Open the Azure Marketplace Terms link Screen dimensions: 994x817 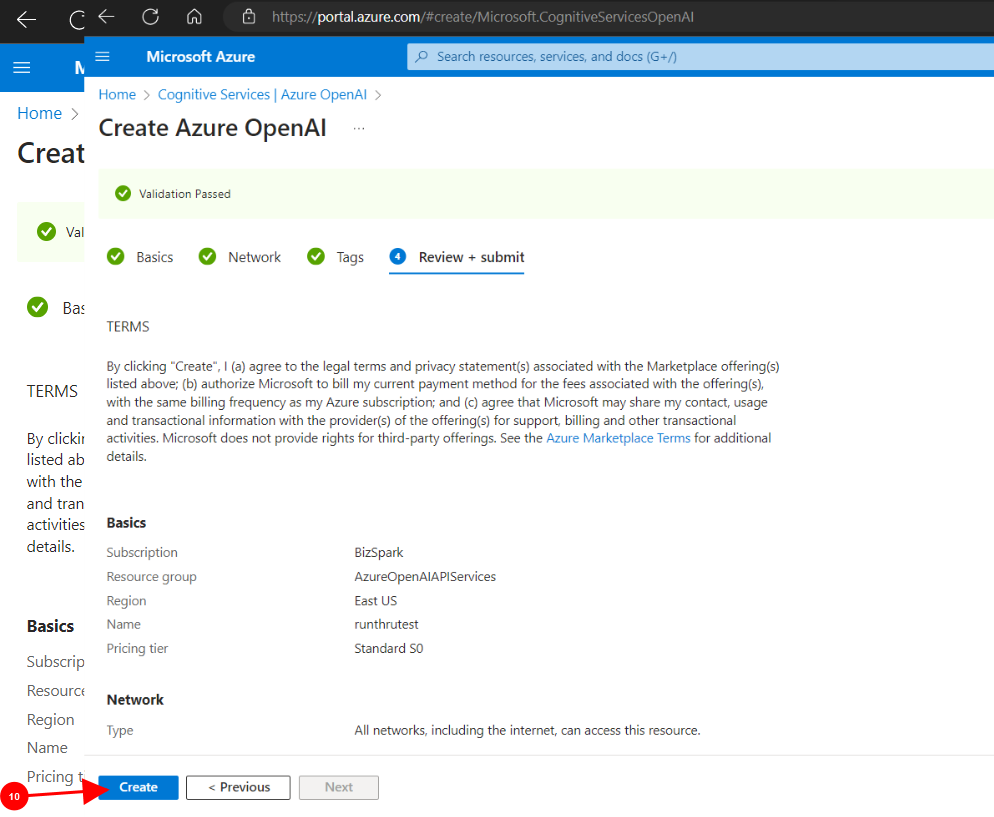(x=618, y=438)
